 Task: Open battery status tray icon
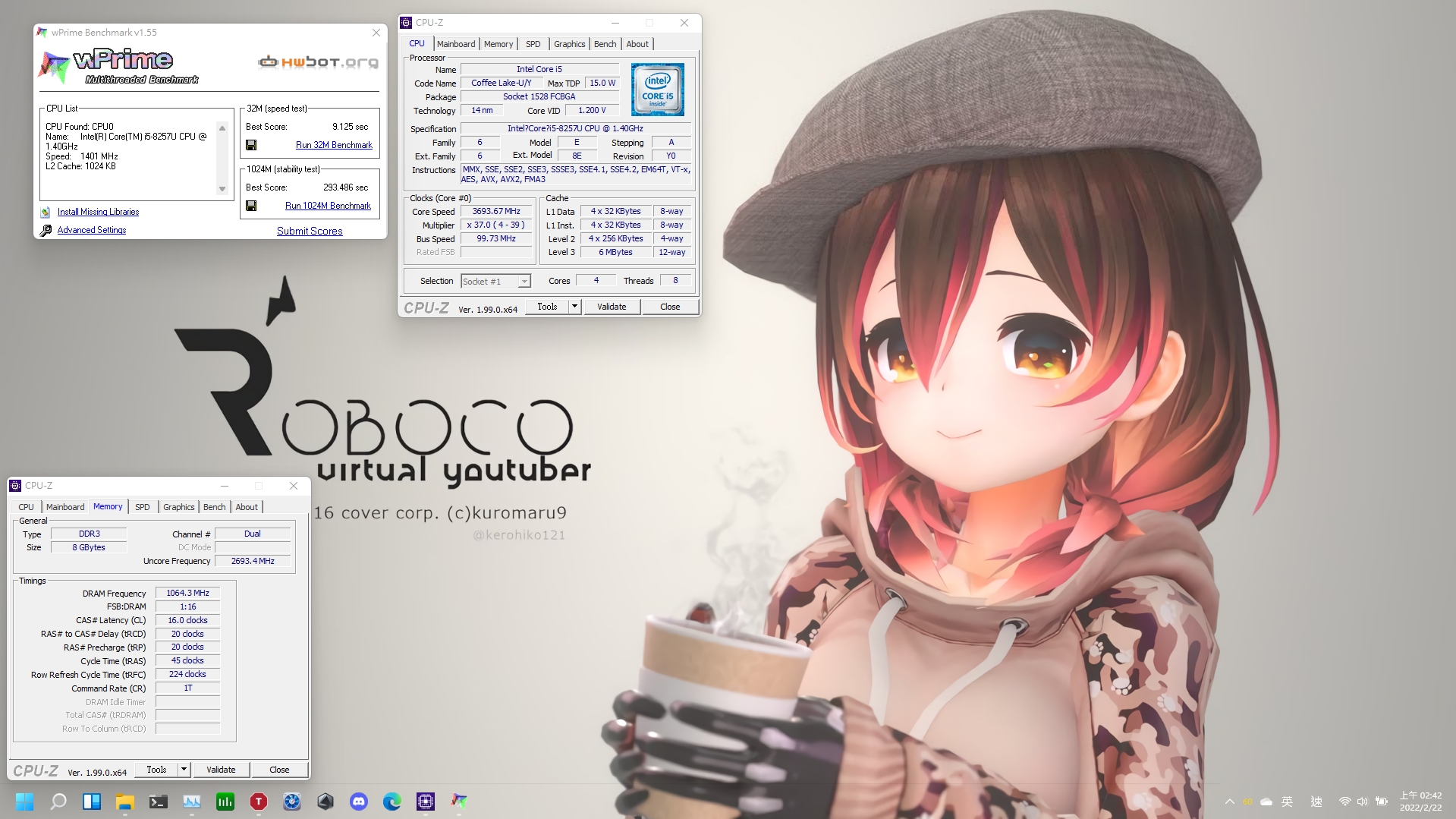(1382, 802)
